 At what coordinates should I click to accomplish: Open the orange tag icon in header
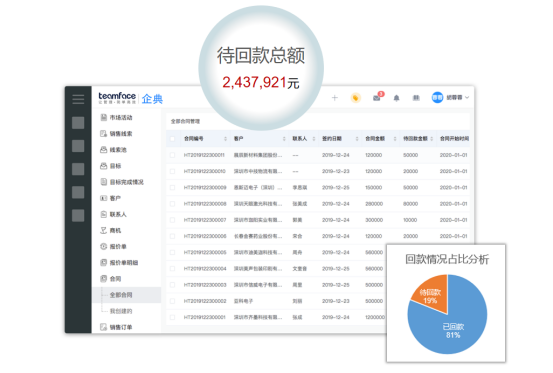click(356, 98)
